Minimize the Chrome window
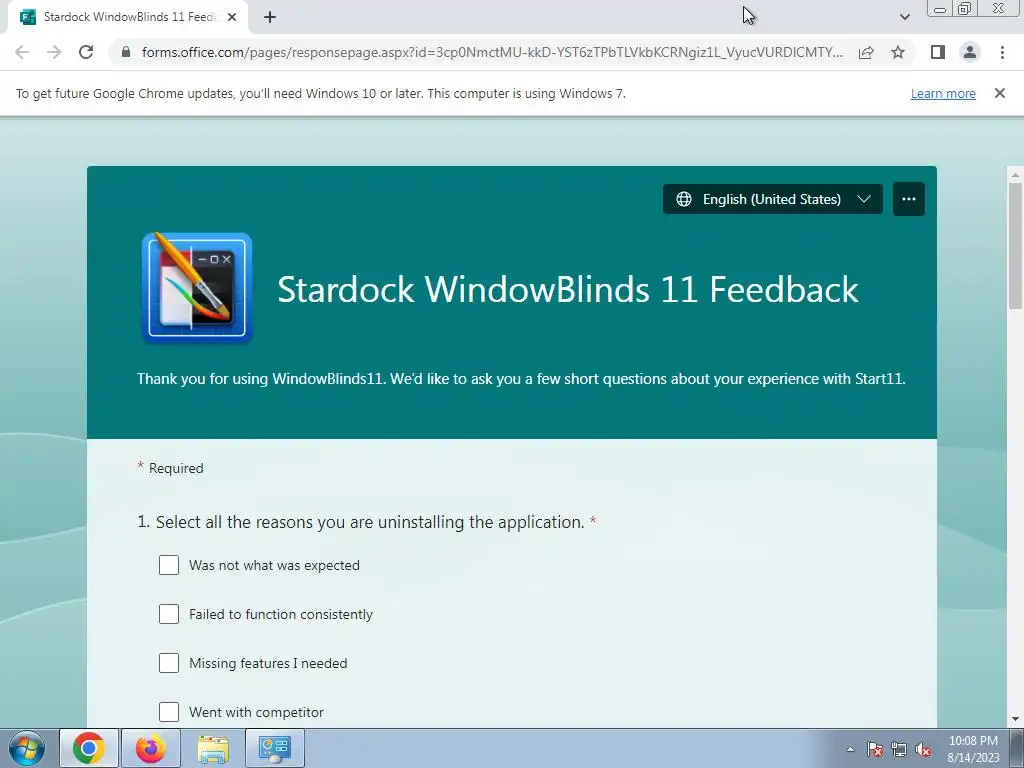The height and width of the screenshot is (768, 1024). point(940,8)
